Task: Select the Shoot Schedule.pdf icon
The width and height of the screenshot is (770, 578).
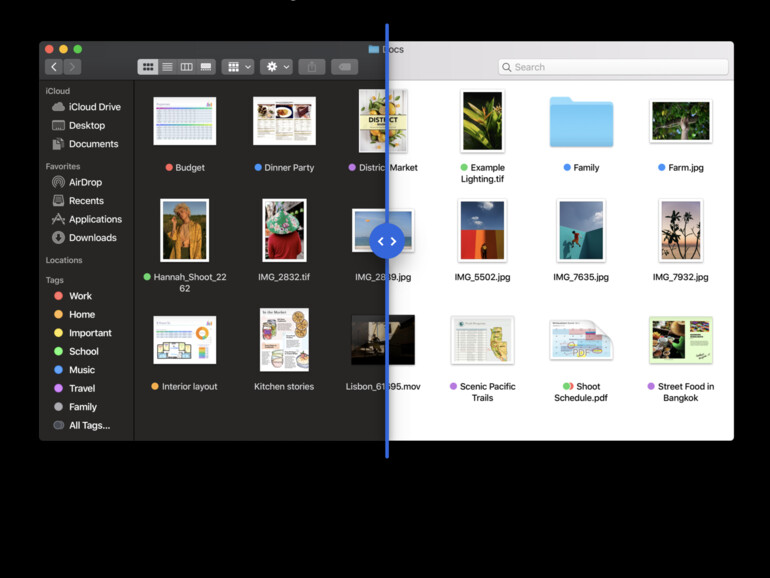Action: 581,340
